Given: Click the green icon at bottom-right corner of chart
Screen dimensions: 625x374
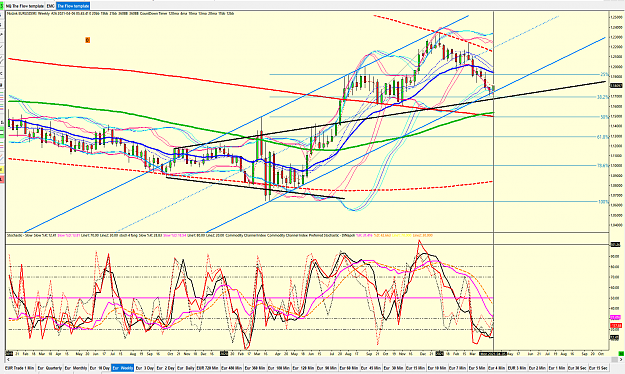Looking at the screenshot, I should coord(621,354).
